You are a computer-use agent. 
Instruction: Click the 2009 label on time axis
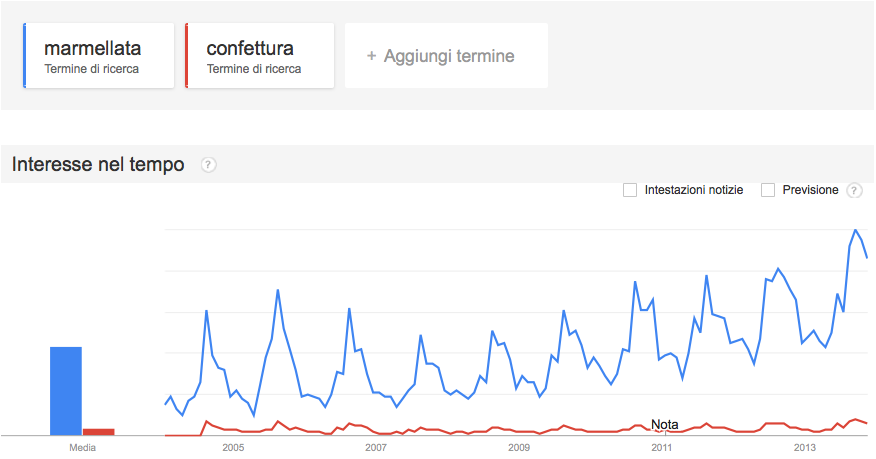coord(519,447)
